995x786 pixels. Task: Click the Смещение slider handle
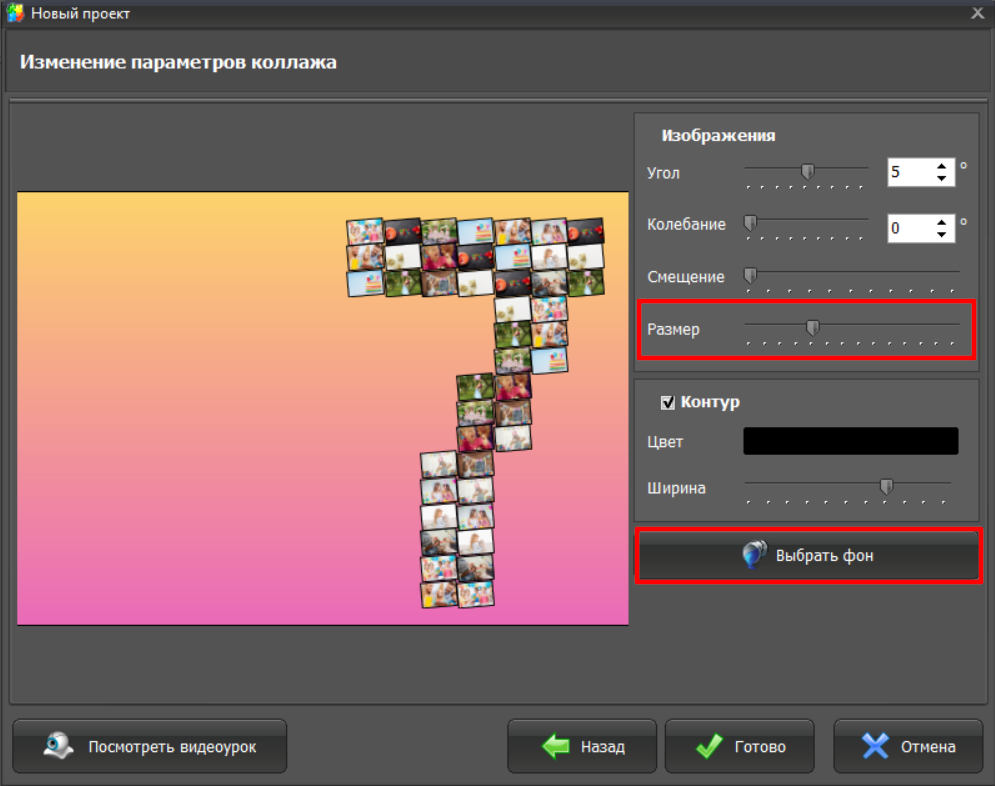[x=750, y=274]
